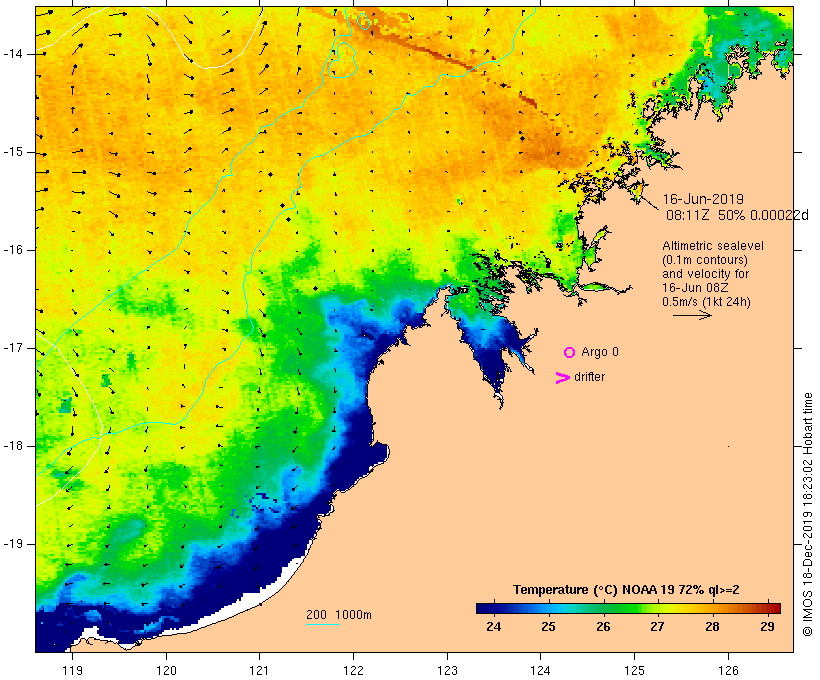820x680 pixels.
Task: Click the colorbar label '27'
Action: coord(657,626)
